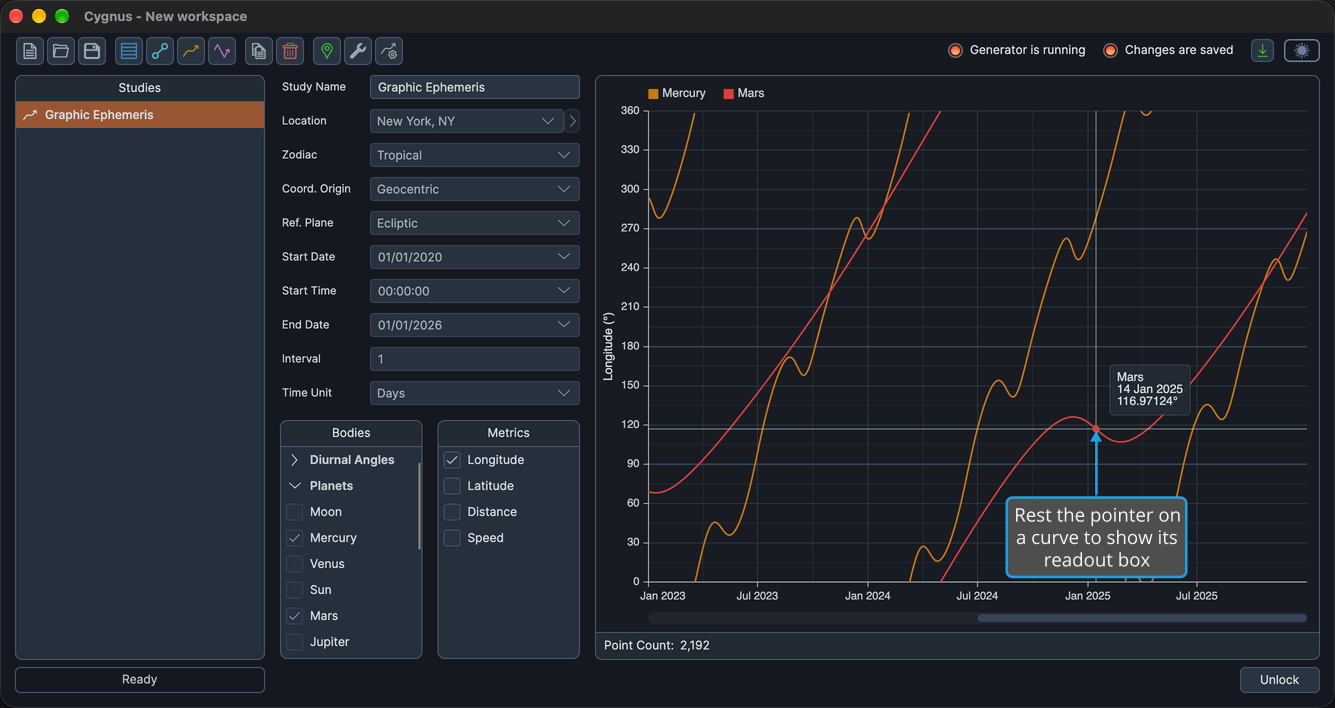Tick the Speed metric checkbox
Image resolution: width=1335 pixels, height=708 pixels.
(x=452, y=538)
